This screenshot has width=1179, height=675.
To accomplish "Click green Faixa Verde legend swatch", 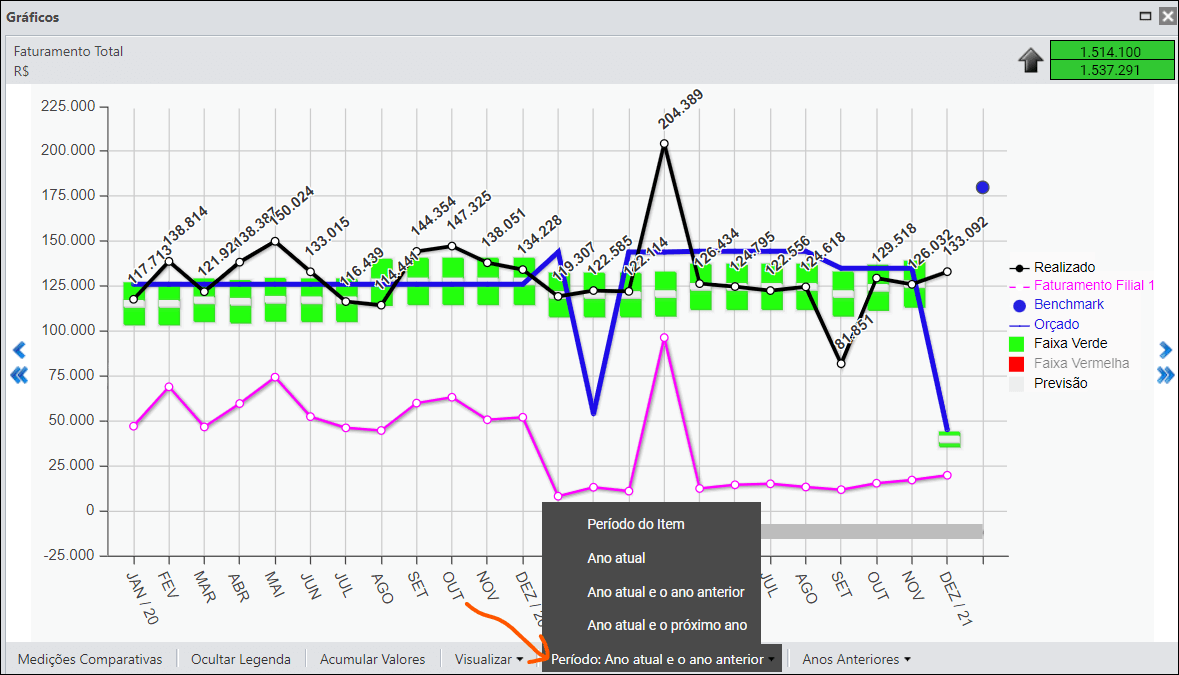I will click(x=1016, y=344).
